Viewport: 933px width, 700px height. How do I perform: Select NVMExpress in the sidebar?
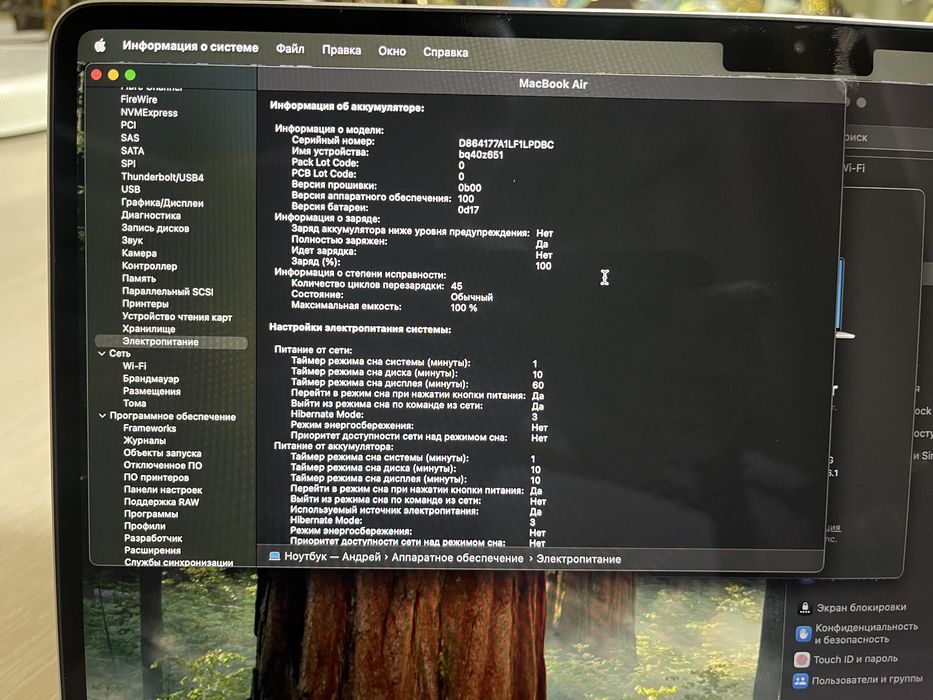point(149,112)
